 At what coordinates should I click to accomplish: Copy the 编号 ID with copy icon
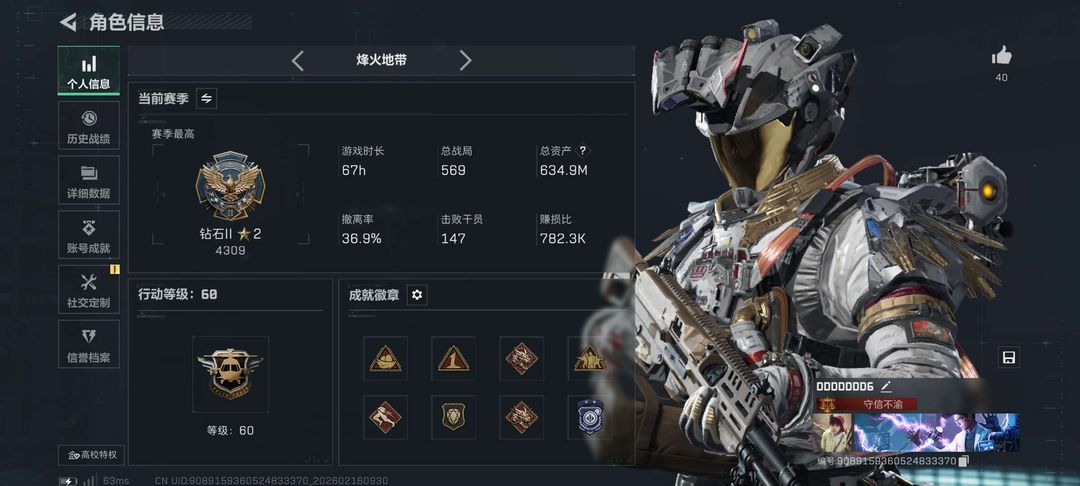(965, 460)
